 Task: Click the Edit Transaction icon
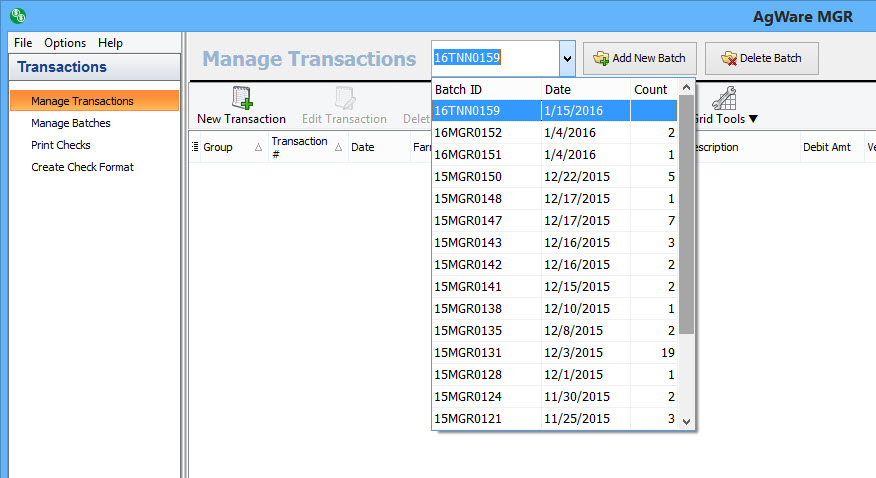(344, 98)
